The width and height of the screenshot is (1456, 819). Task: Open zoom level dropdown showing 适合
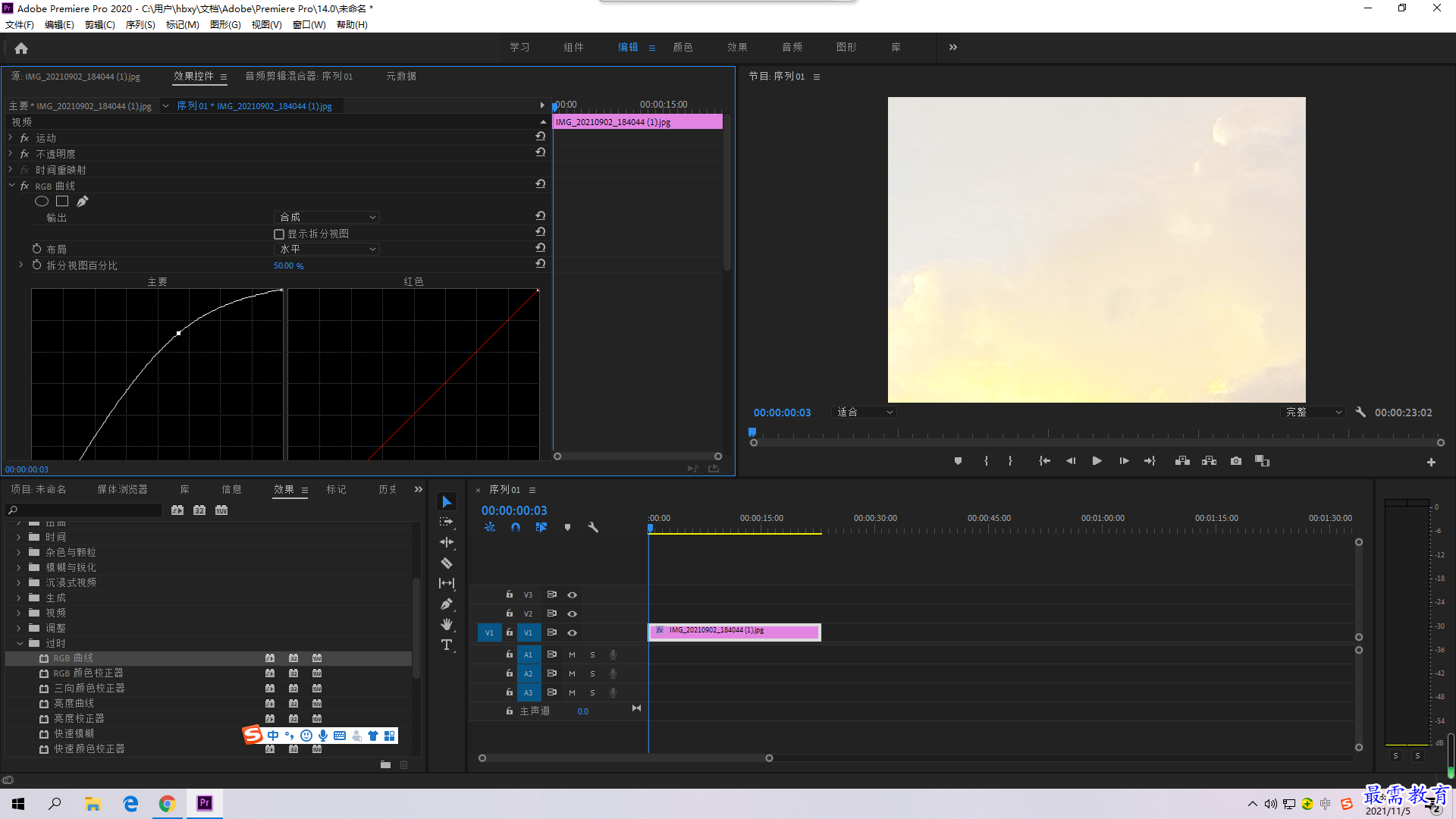click(x=864, y=413)
